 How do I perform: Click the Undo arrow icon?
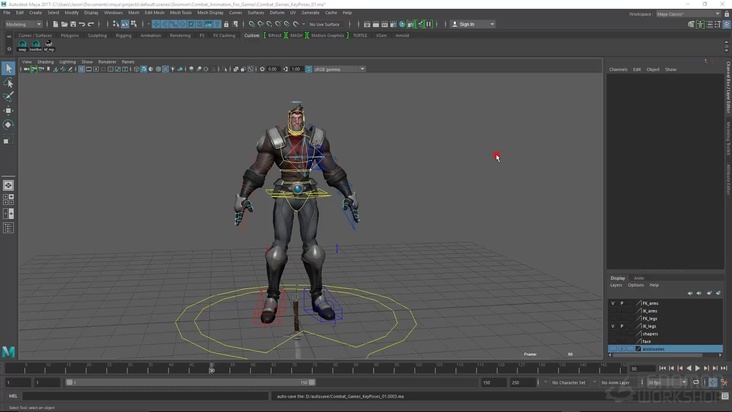pyautogui.click(x=82, y=24)
